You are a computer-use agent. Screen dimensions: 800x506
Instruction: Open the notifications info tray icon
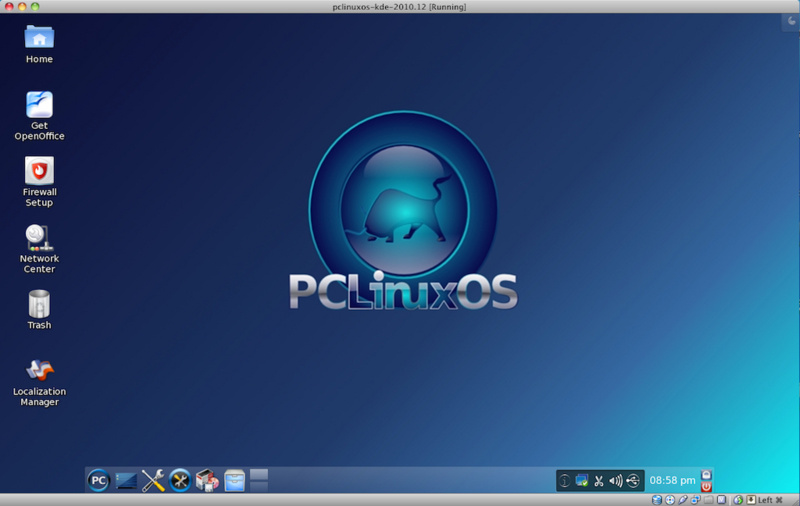click(x=564, y=480)
